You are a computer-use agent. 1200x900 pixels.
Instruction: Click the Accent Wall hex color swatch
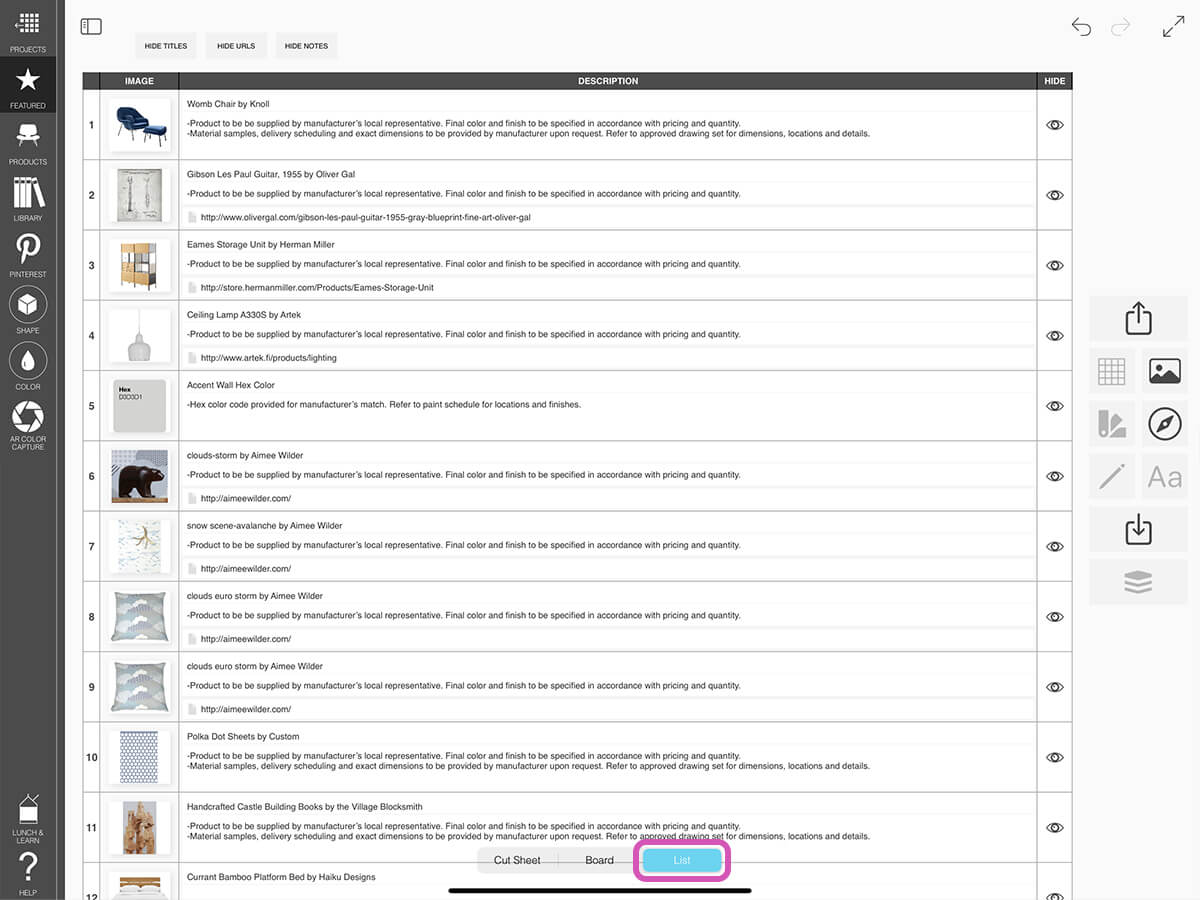click(x=139, y=406)
